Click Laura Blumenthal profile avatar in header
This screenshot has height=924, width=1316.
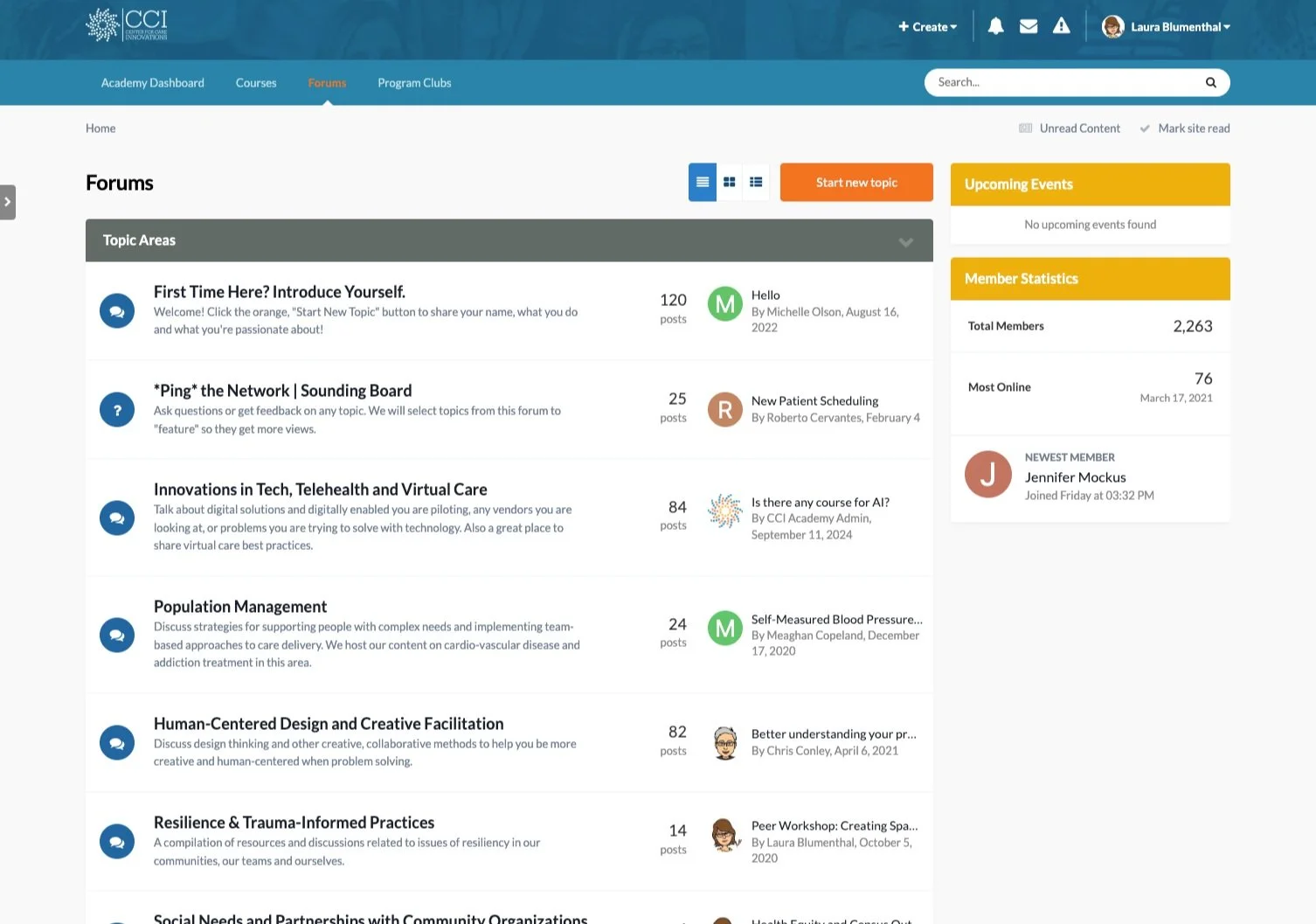coord(1112,26)
